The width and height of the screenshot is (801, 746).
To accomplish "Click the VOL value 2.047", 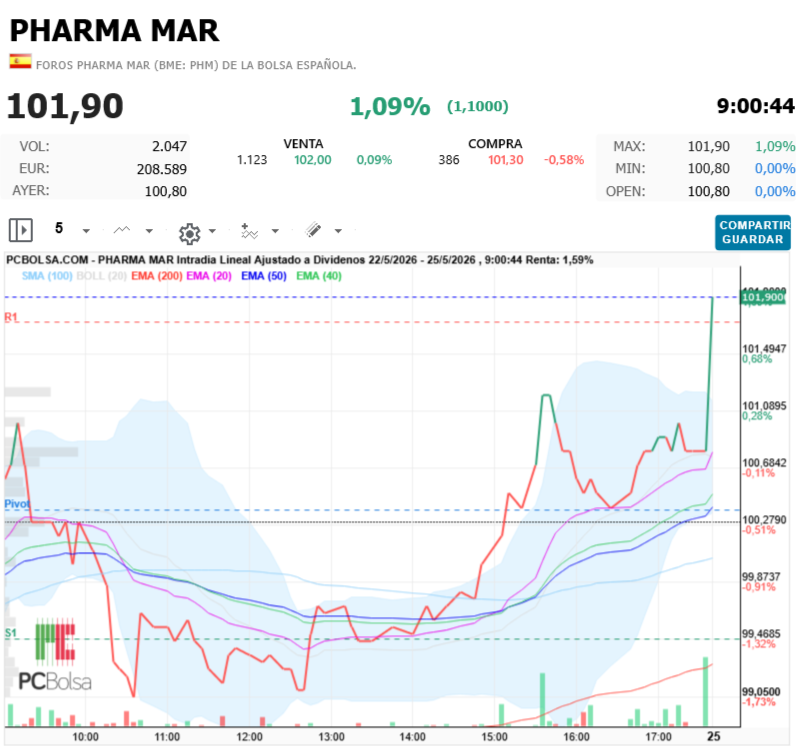I will coord(169,147).
